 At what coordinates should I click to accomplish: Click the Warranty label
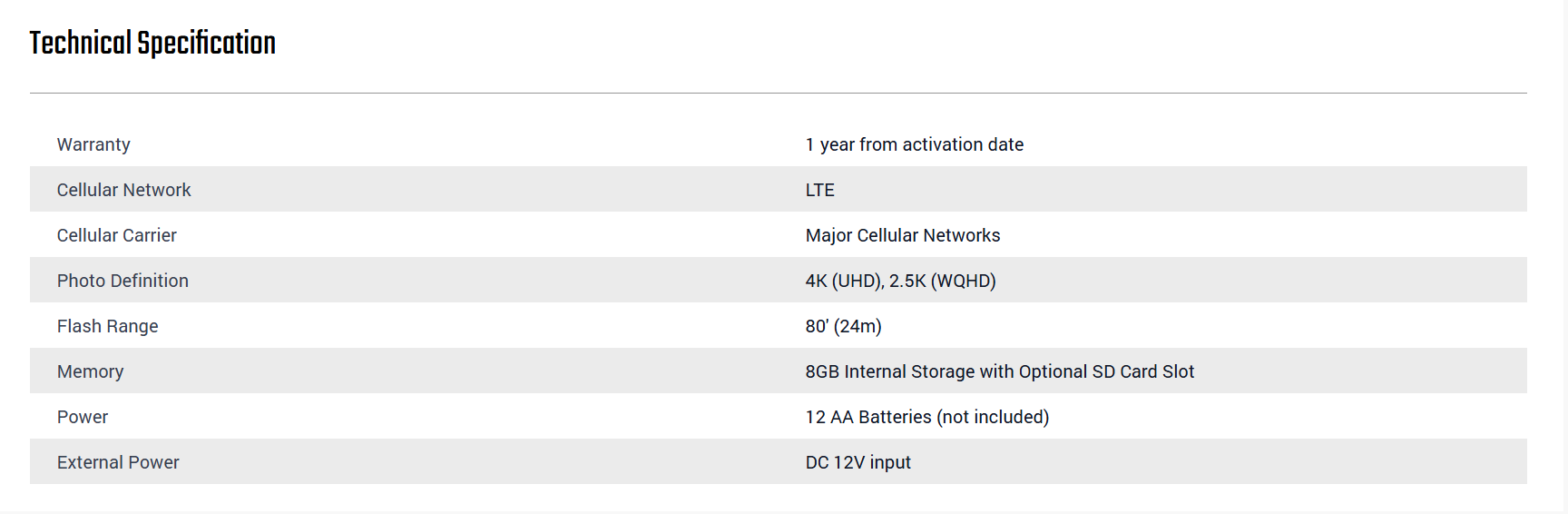point(93,144)
